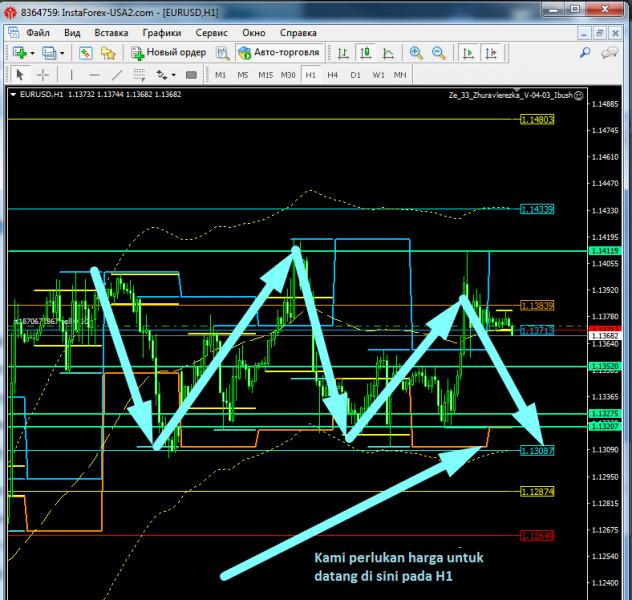Open the Вставка menu

coord(111,33)
